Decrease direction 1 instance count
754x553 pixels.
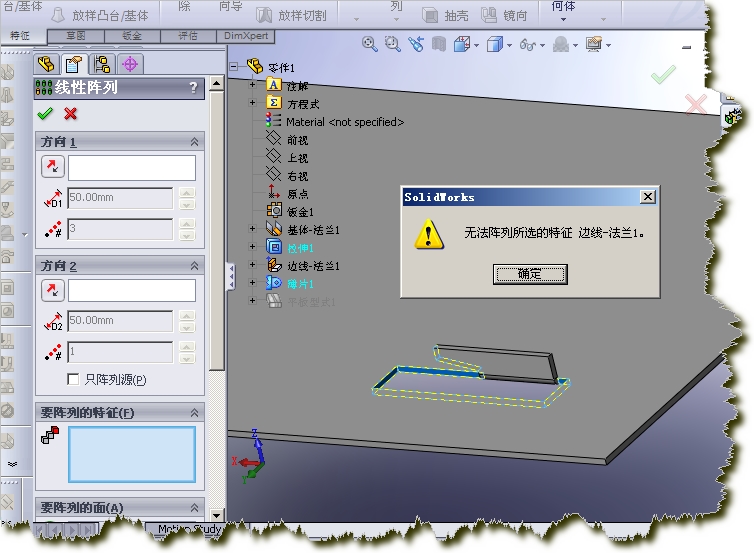click(187, 235)
